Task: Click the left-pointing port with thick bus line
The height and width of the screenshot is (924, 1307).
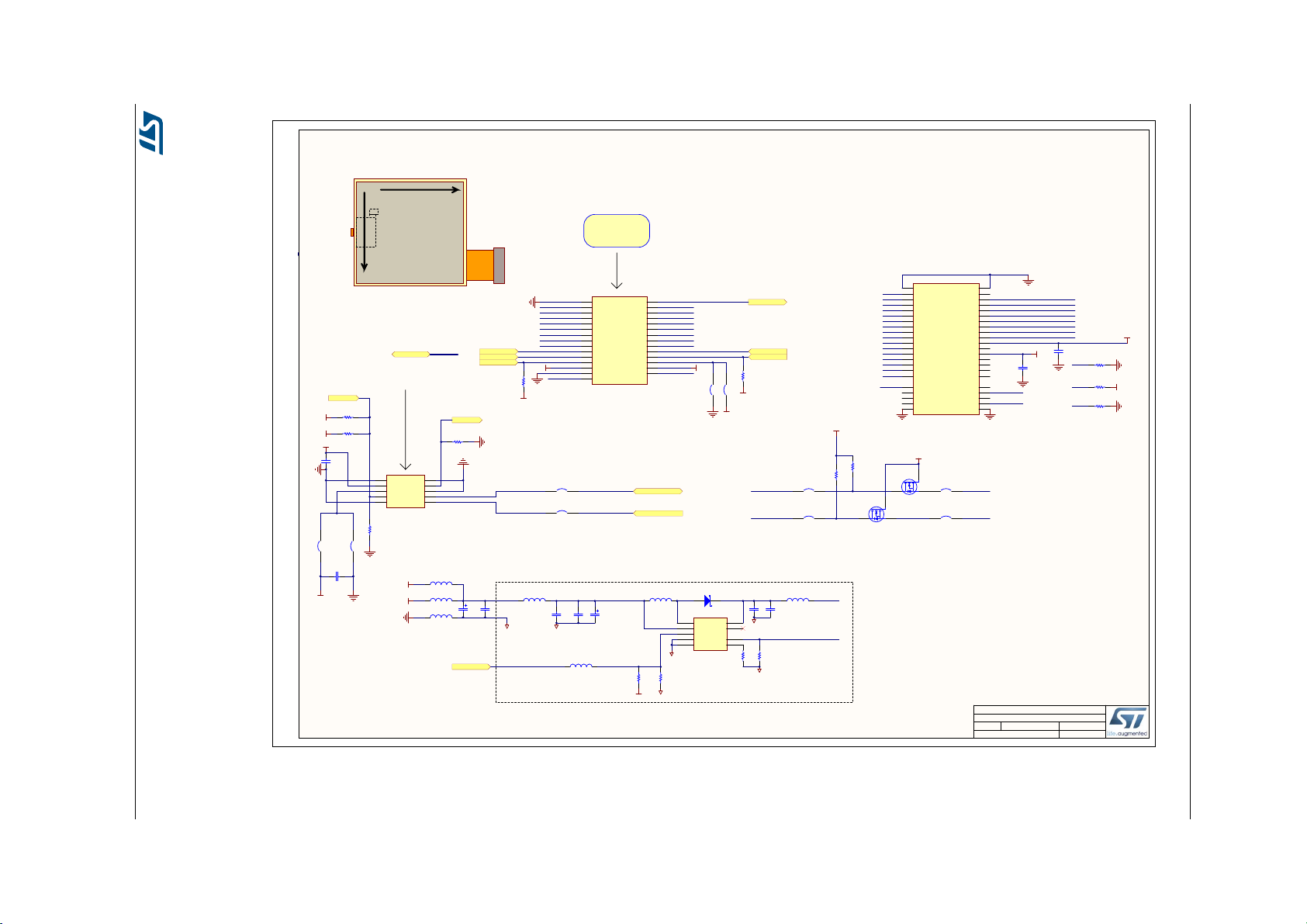Action: coord(411,354)
